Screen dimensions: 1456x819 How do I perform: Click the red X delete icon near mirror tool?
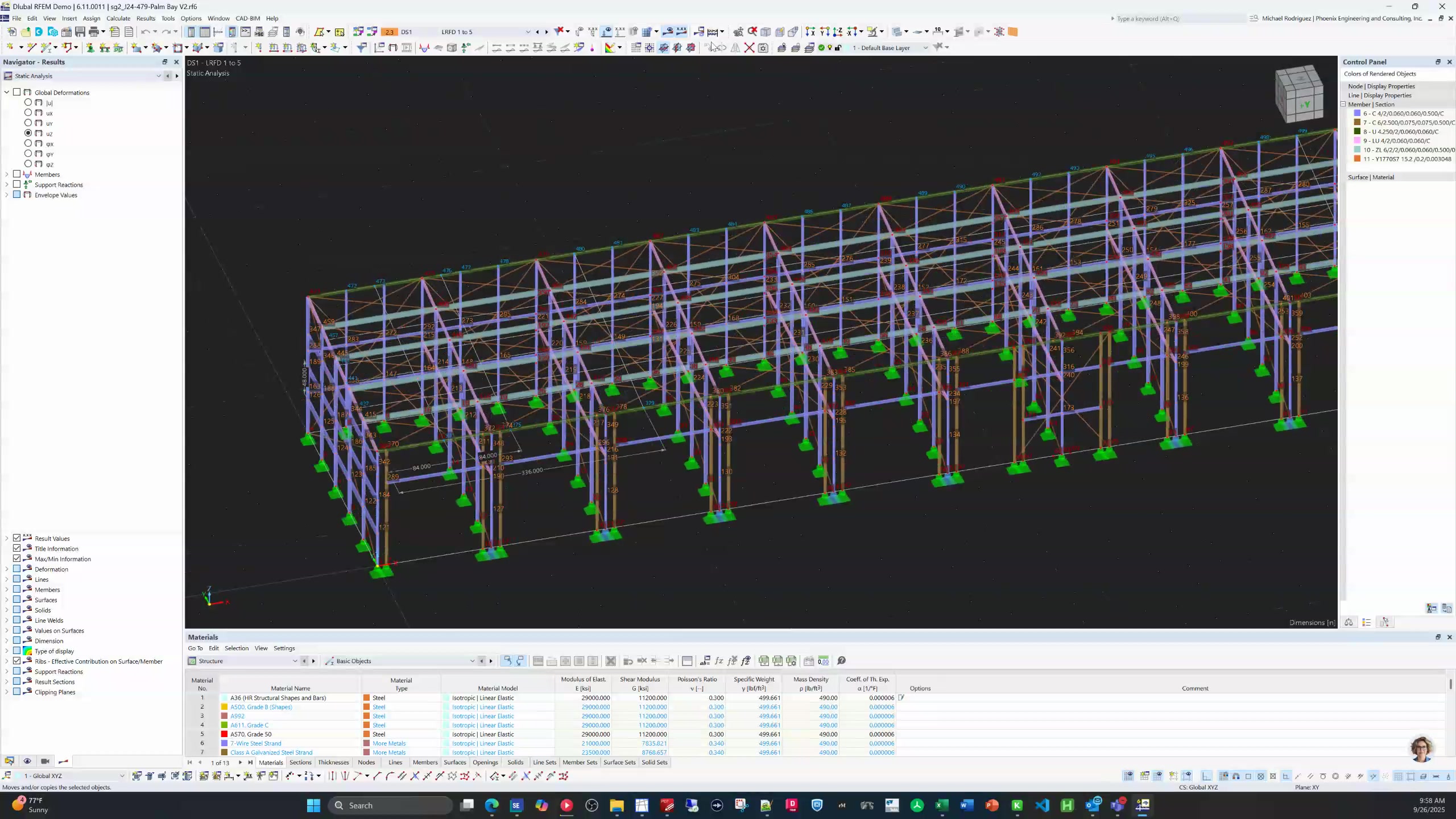[x=750, y=48]
